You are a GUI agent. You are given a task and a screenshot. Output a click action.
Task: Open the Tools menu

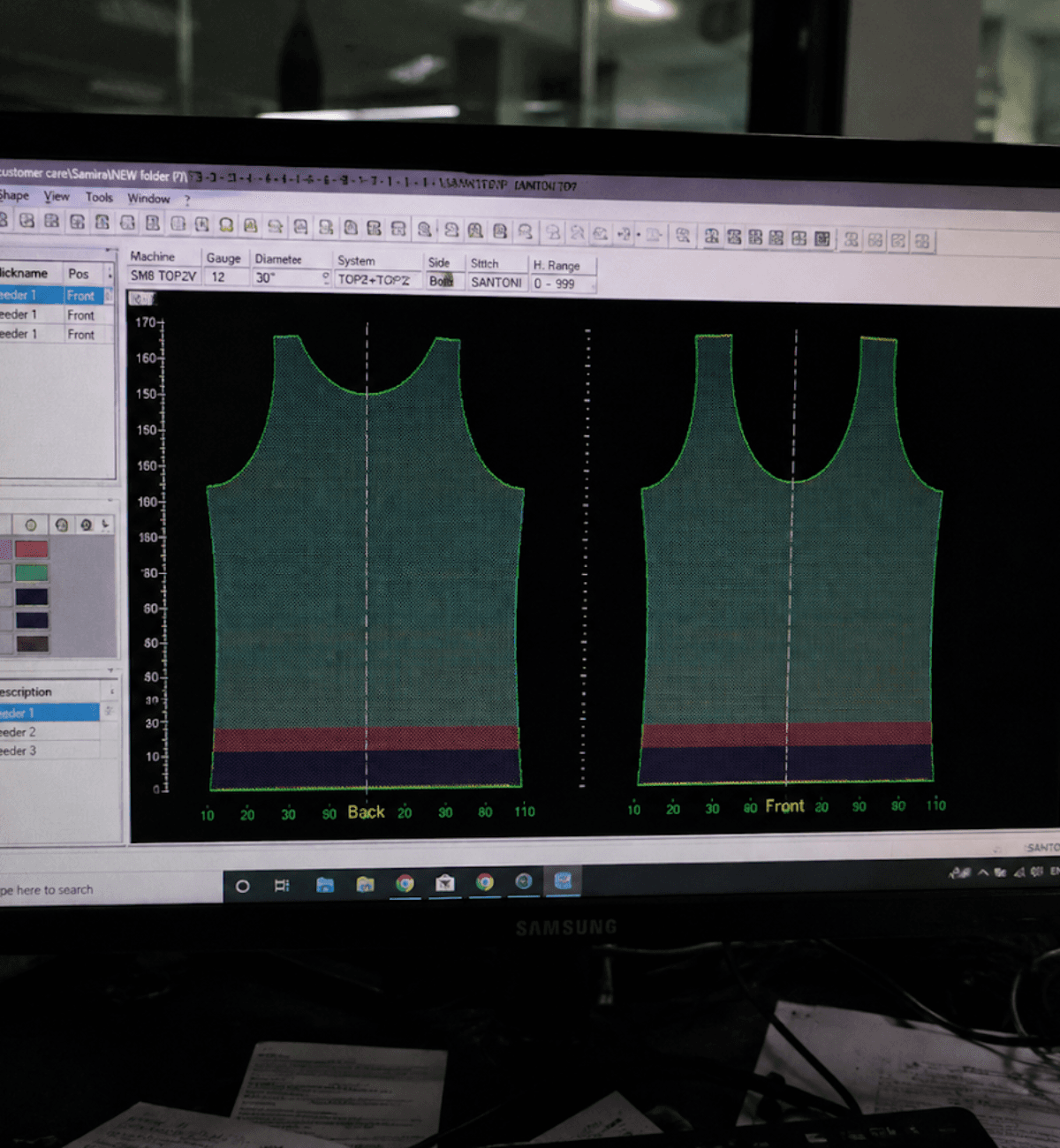(x=99, y=197)
